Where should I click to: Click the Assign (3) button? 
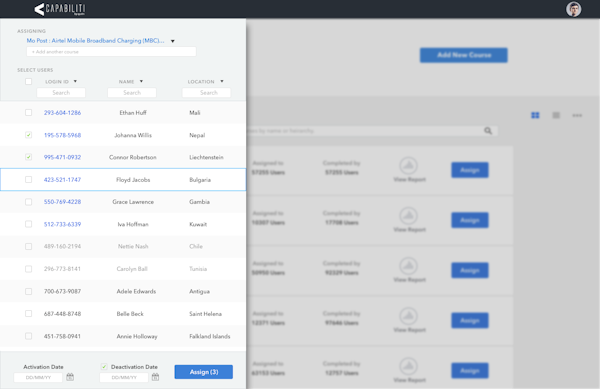click(204, 372)
